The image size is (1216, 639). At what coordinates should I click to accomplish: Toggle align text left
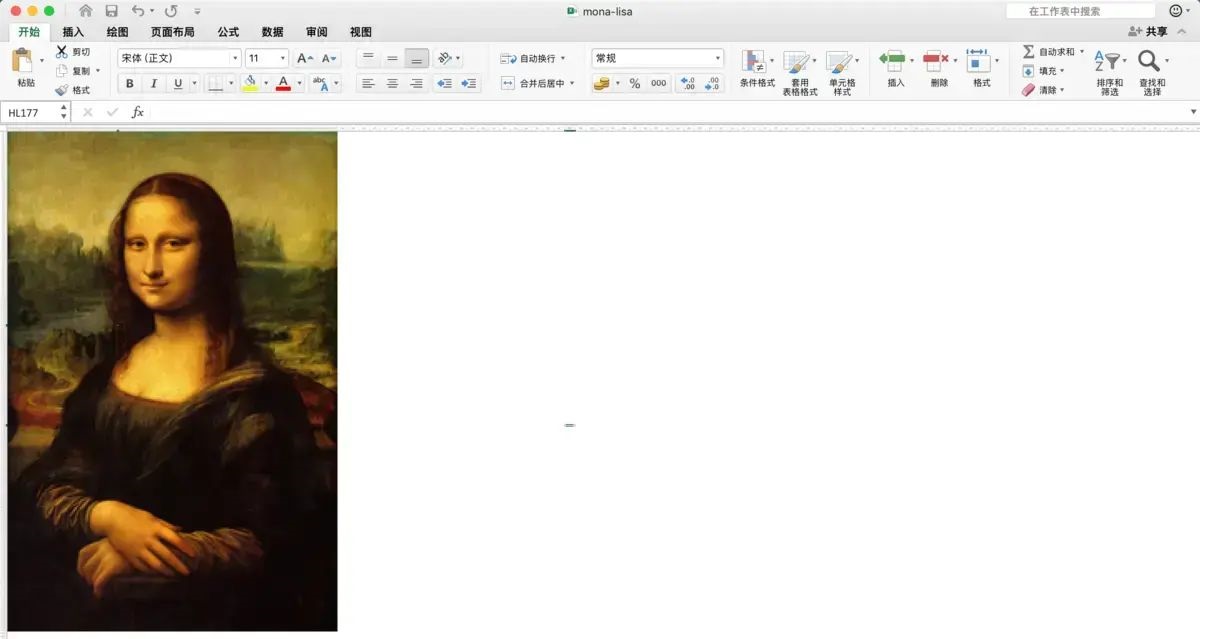tap(368, 84)
